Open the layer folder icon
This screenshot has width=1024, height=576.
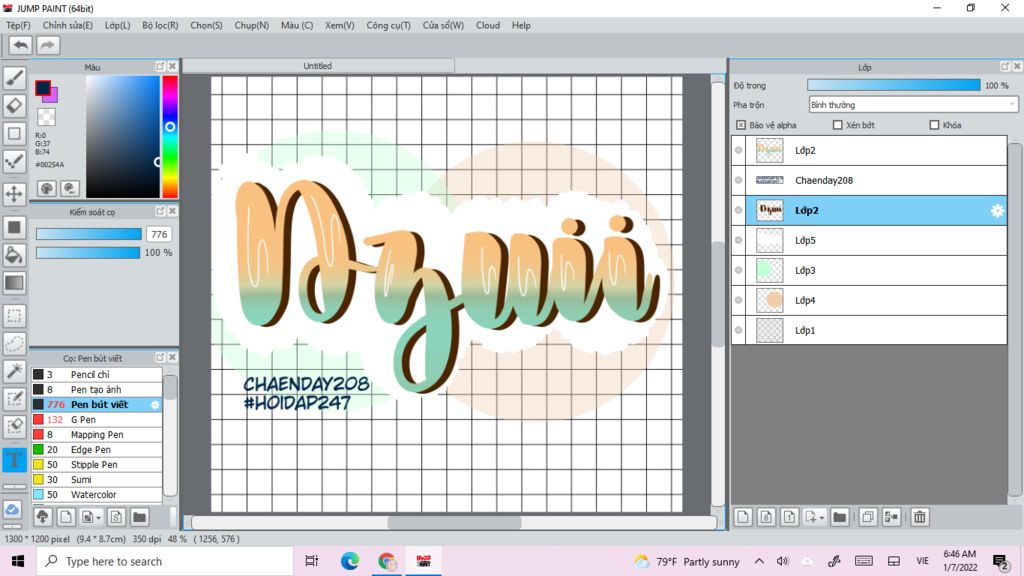(x=839, y=517)
